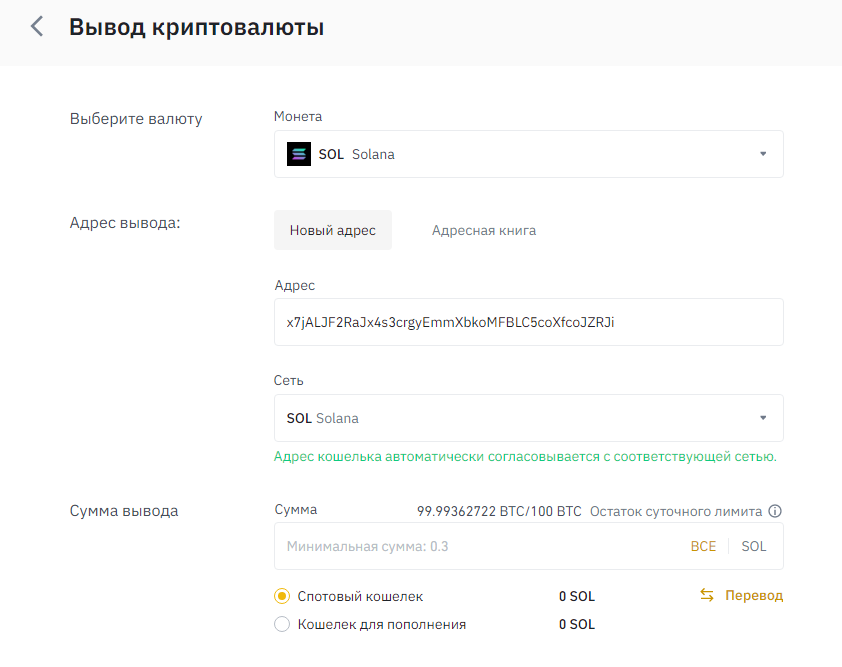
Task: Click the Остаток суточного лимита text
Action: coord(676,511)
